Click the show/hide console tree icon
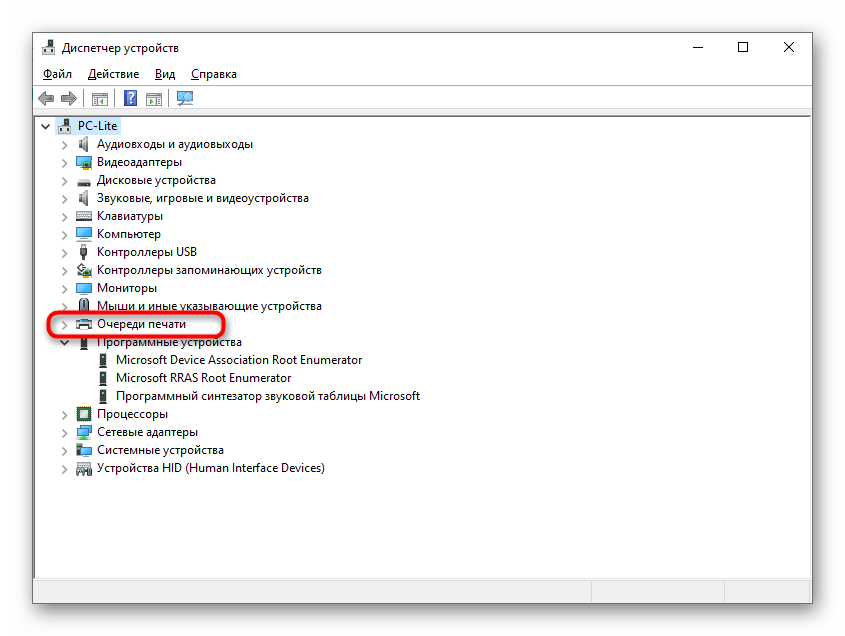This screenshot has height=636, width=845. click(99, 98)
